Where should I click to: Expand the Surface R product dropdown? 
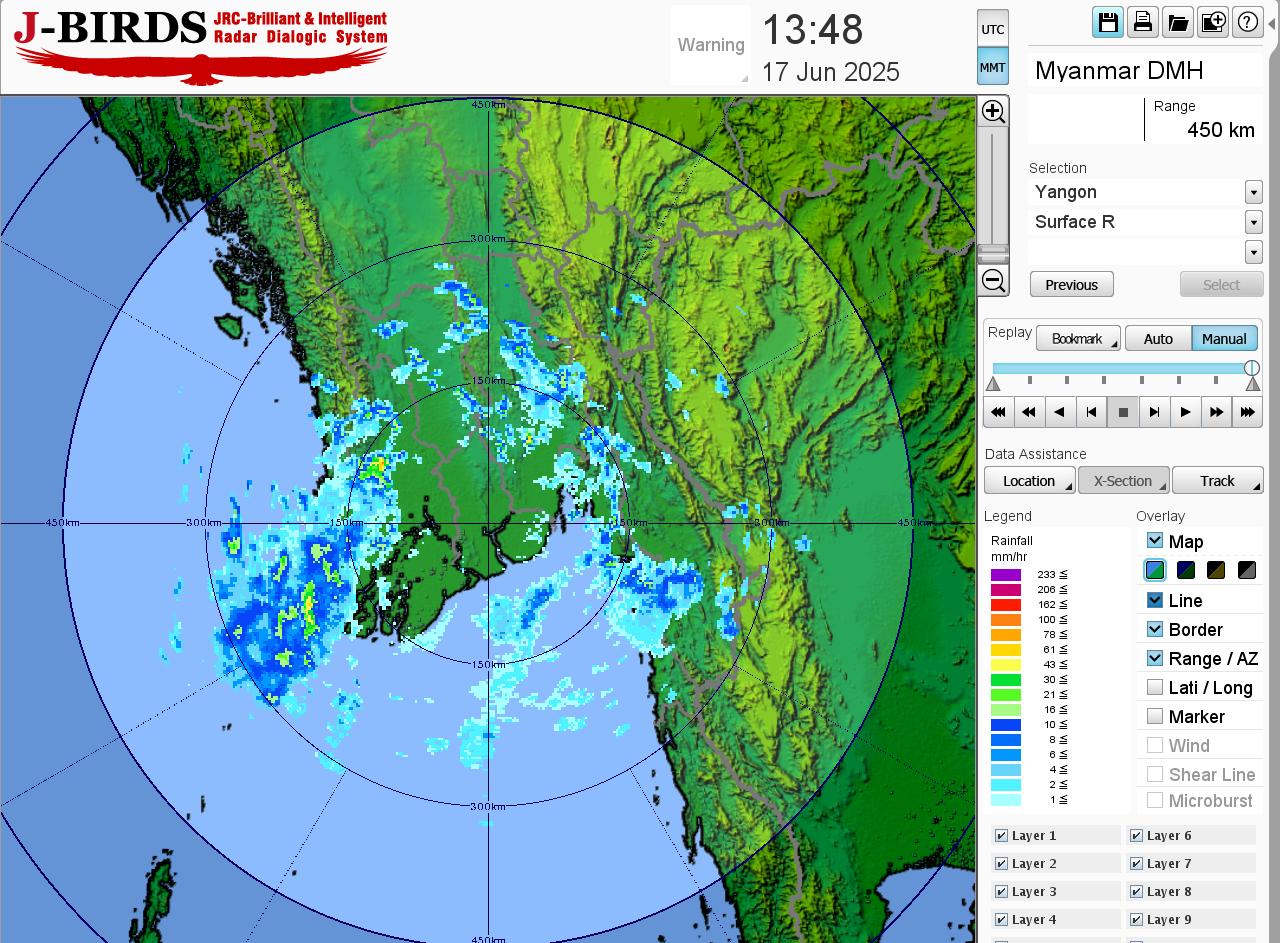(x=1253, y=222)
